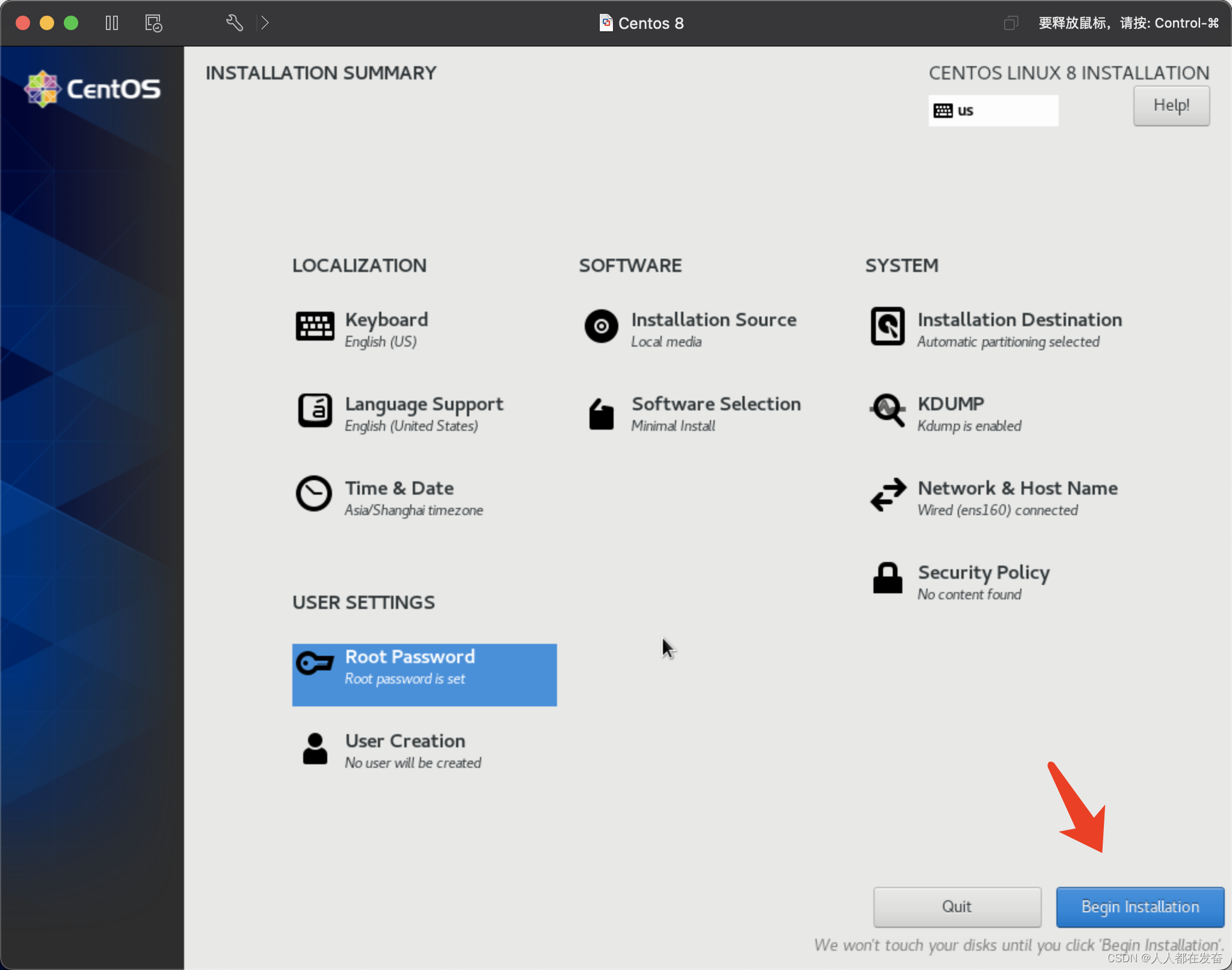Select the Network & Host Name icon

pos(885,495)
